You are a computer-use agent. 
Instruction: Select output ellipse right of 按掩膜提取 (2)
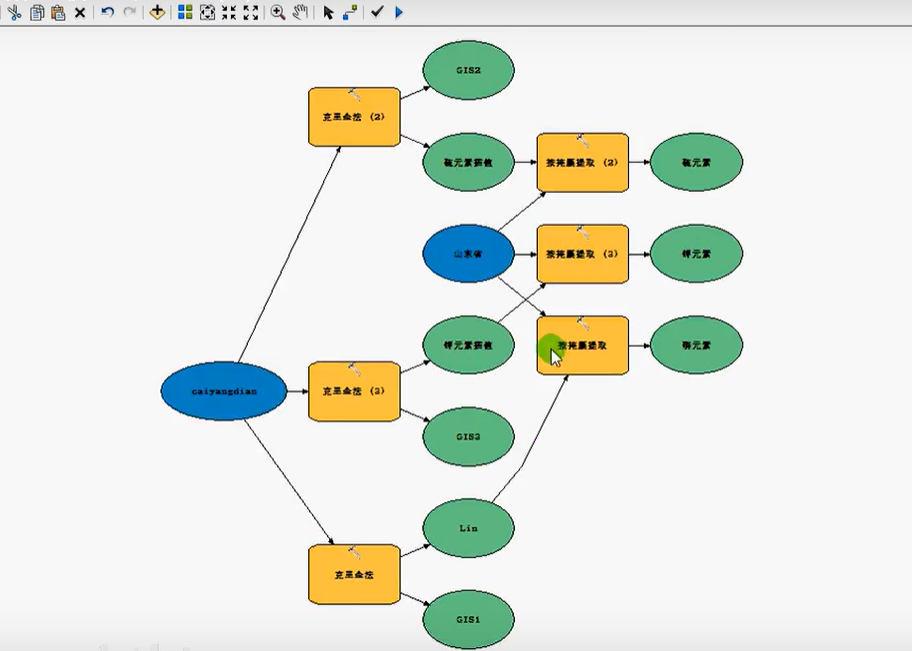coord(696,162)
